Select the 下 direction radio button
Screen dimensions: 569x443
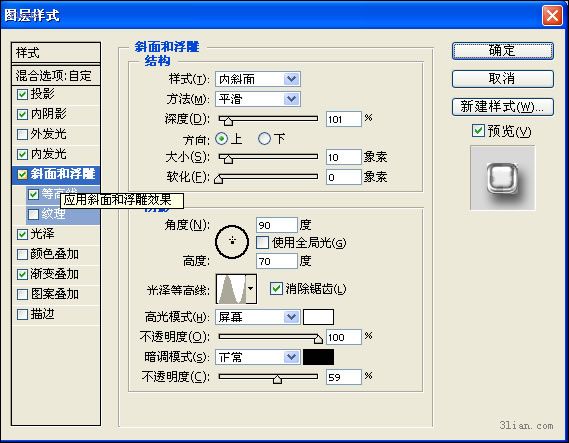coord(264,138)
